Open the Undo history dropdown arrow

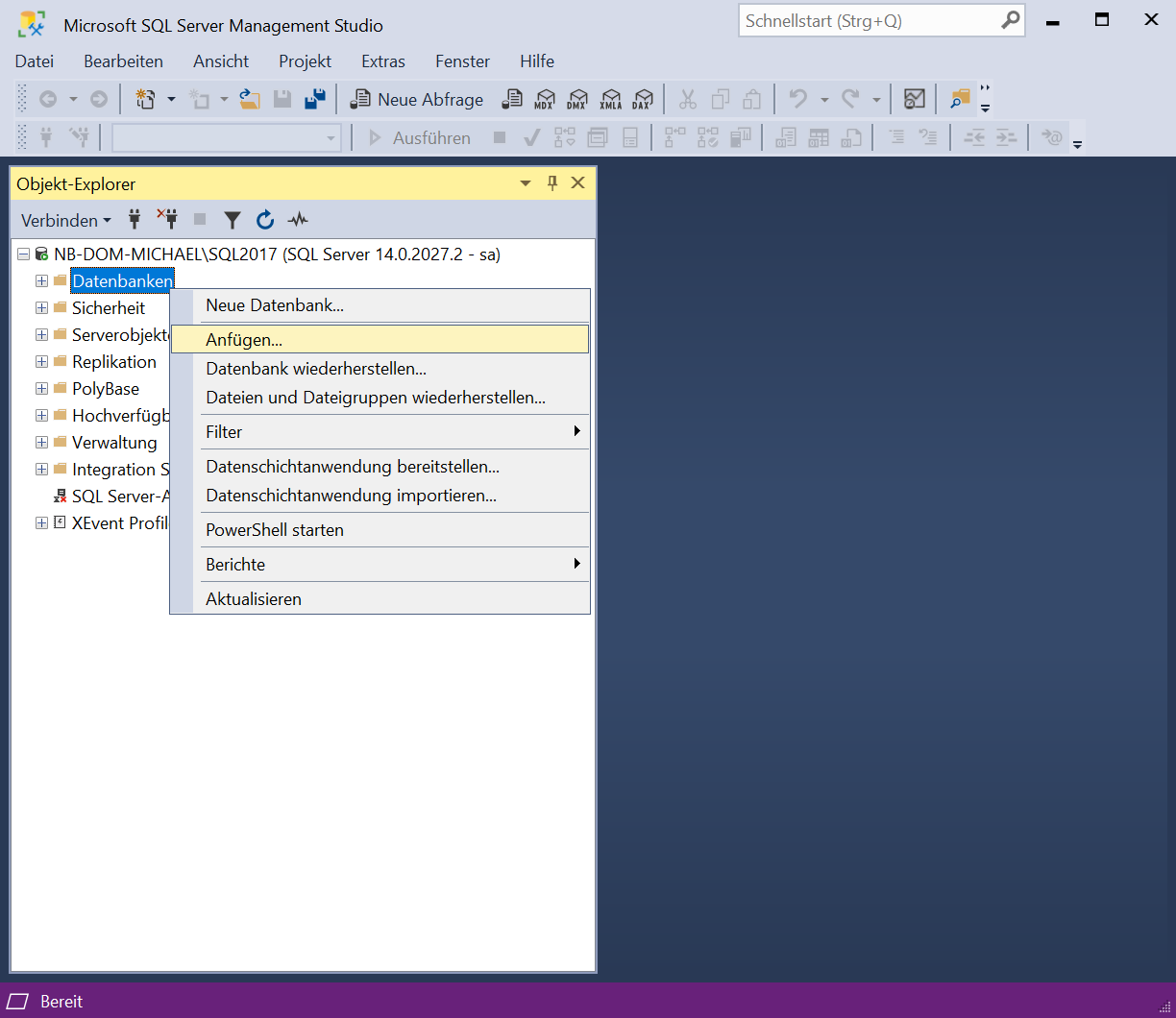point(823,99)
